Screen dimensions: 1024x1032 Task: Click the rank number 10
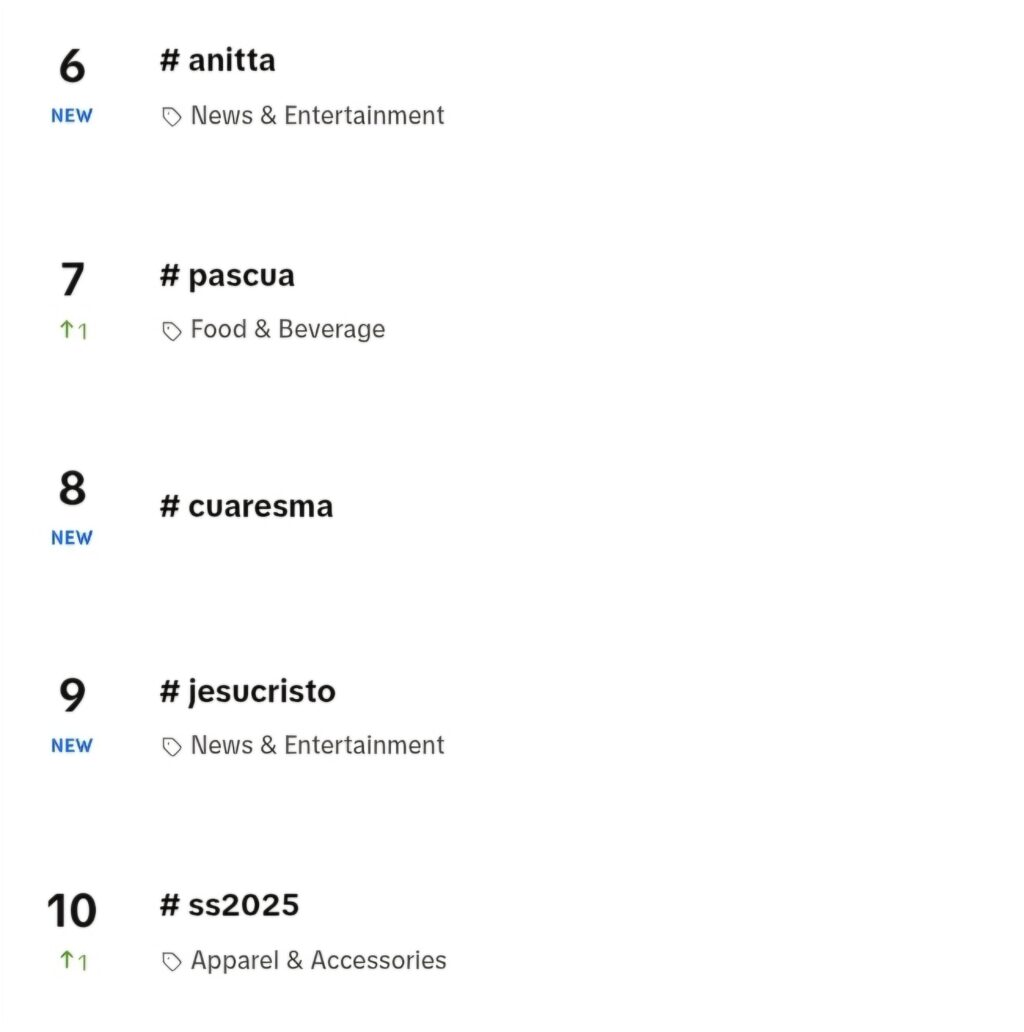click(72, 911)
